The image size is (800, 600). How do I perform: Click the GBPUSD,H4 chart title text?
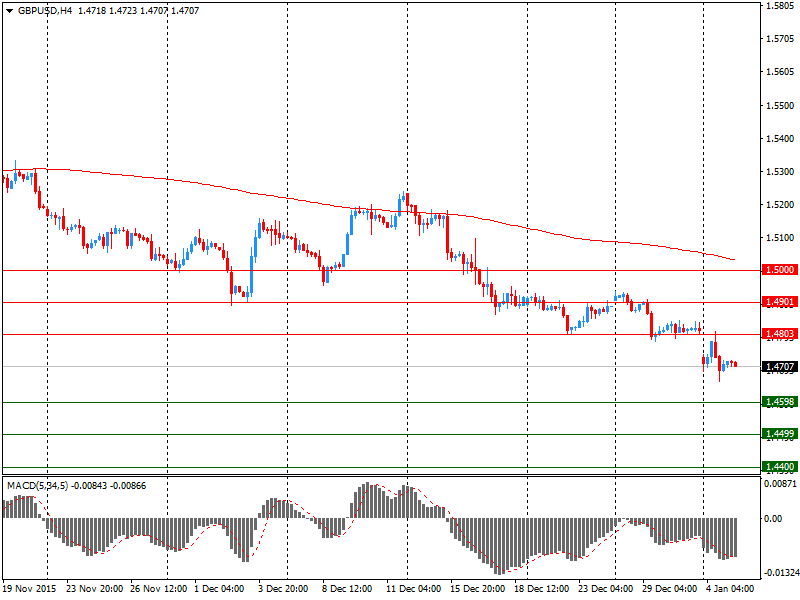click(45, 10)
